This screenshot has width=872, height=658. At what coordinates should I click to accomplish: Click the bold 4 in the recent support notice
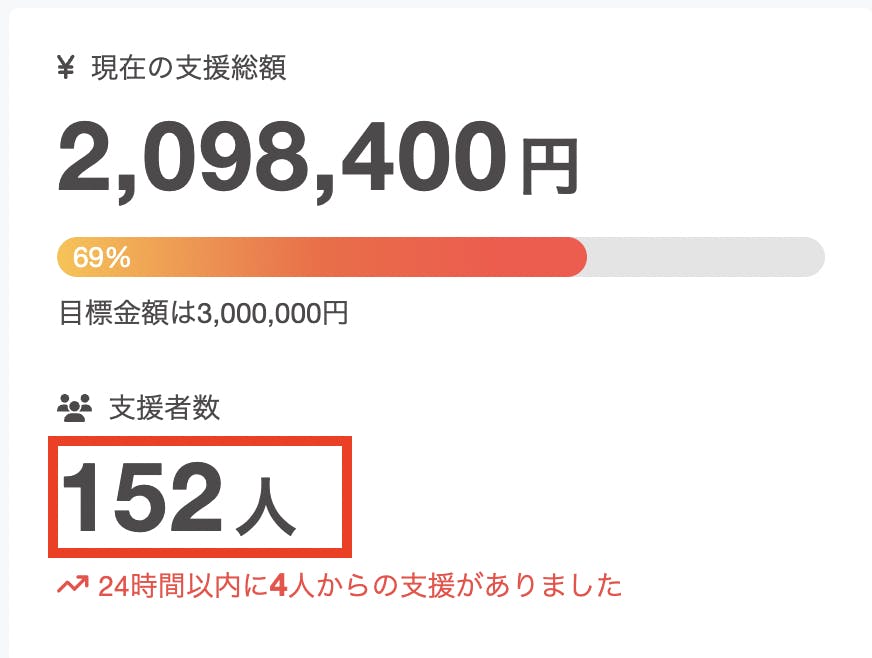pos(279,585)
